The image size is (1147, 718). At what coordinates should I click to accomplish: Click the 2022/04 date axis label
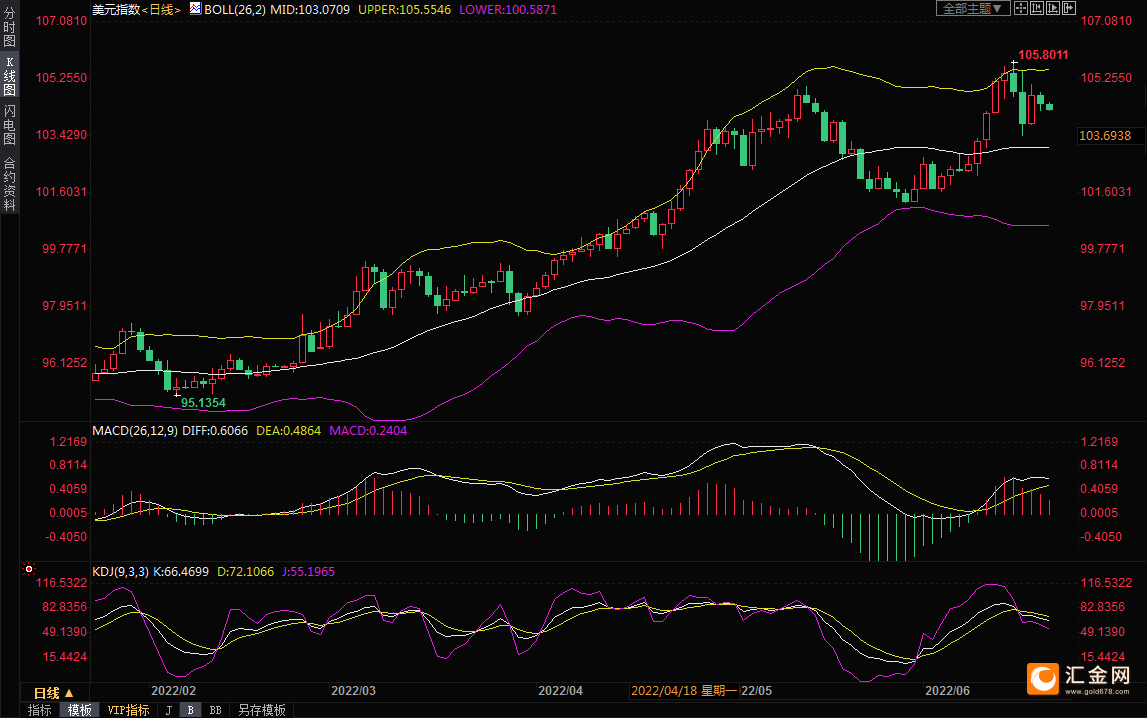pos(560,691)
